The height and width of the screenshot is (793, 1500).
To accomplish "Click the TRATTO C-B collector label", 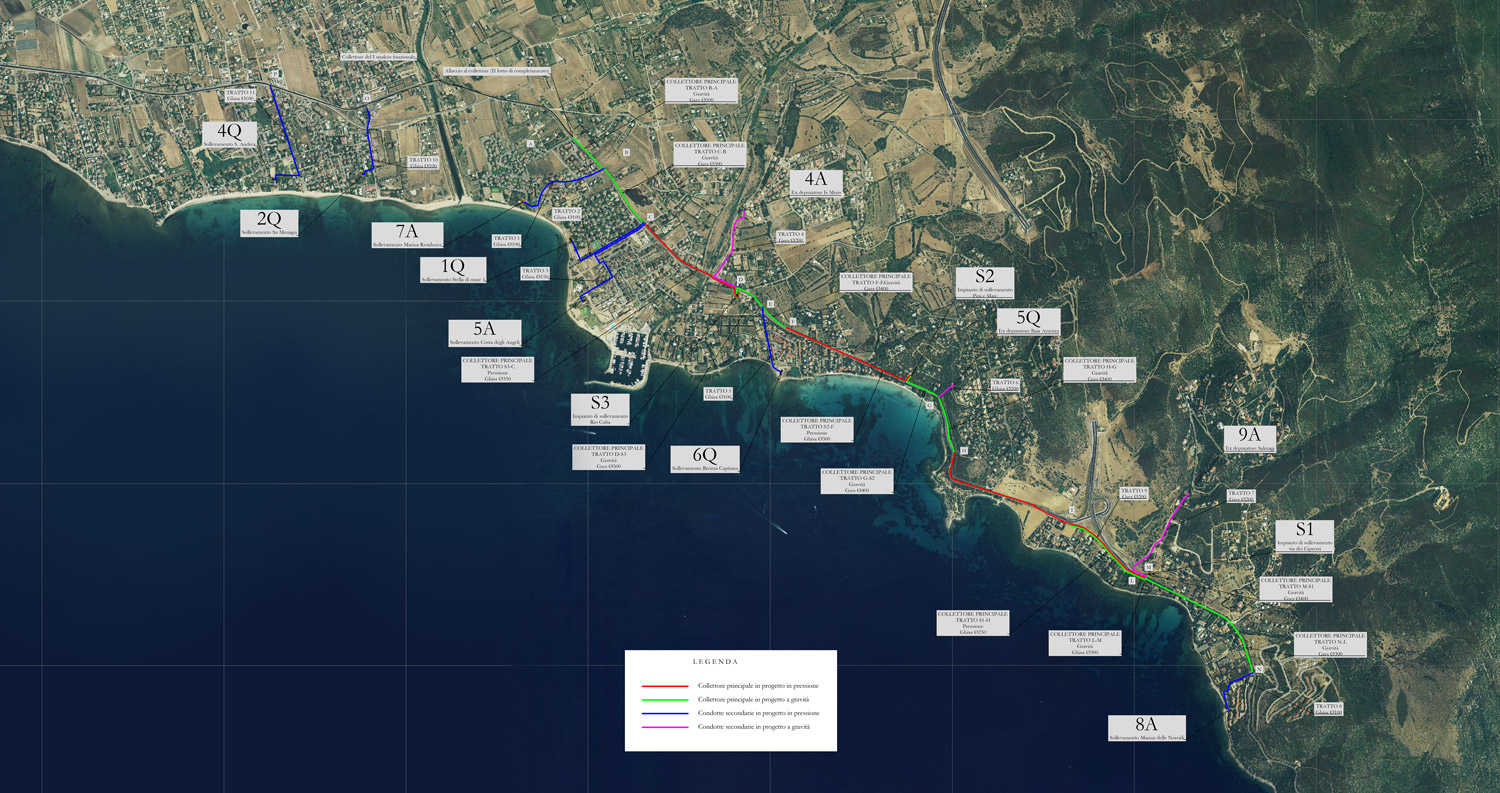I will pos(710,154).
